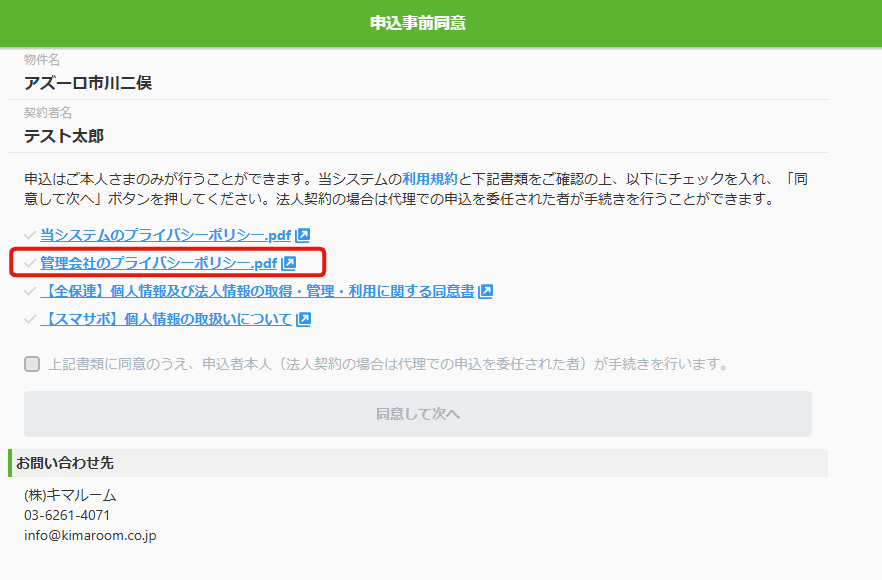Open the 管理会社のプライバシーポリシー.pdf link
The width and height of the screenshot is (882, 580).
point(159,263)
